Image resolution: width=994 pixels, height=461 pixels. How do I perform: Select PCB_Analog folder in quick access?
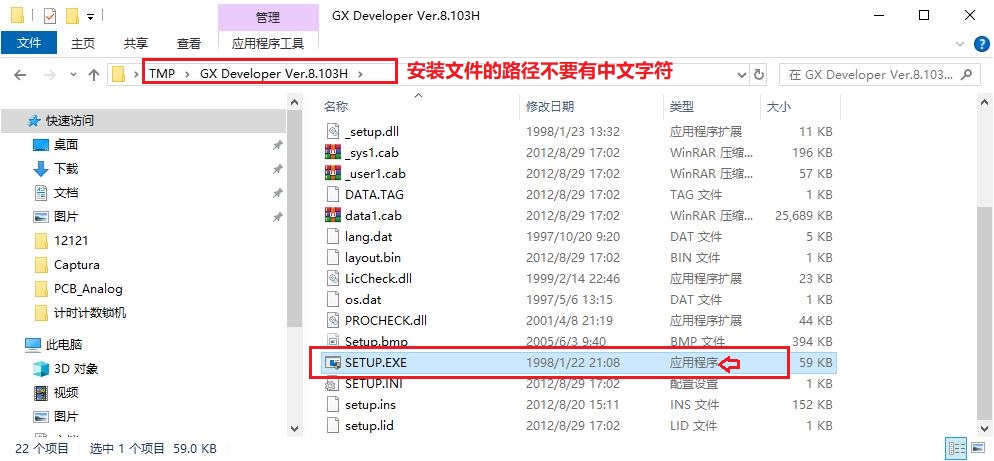88,289
